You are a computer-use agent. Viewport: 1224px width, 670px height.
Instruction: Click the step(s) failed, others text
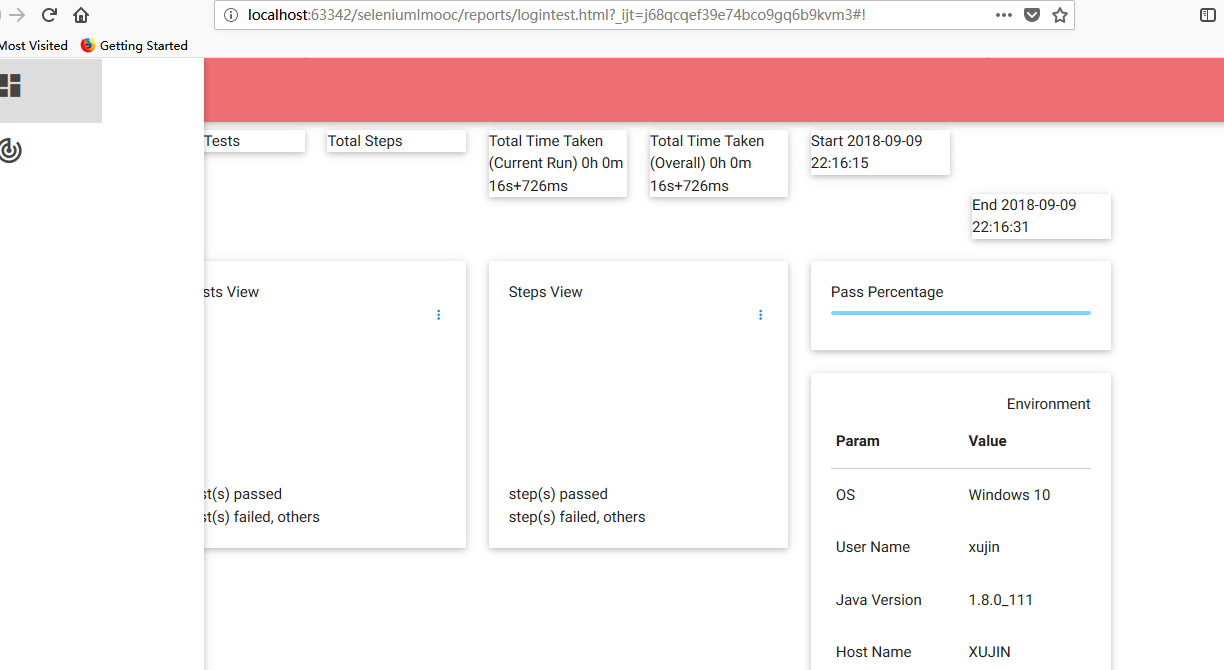point(577,517)
